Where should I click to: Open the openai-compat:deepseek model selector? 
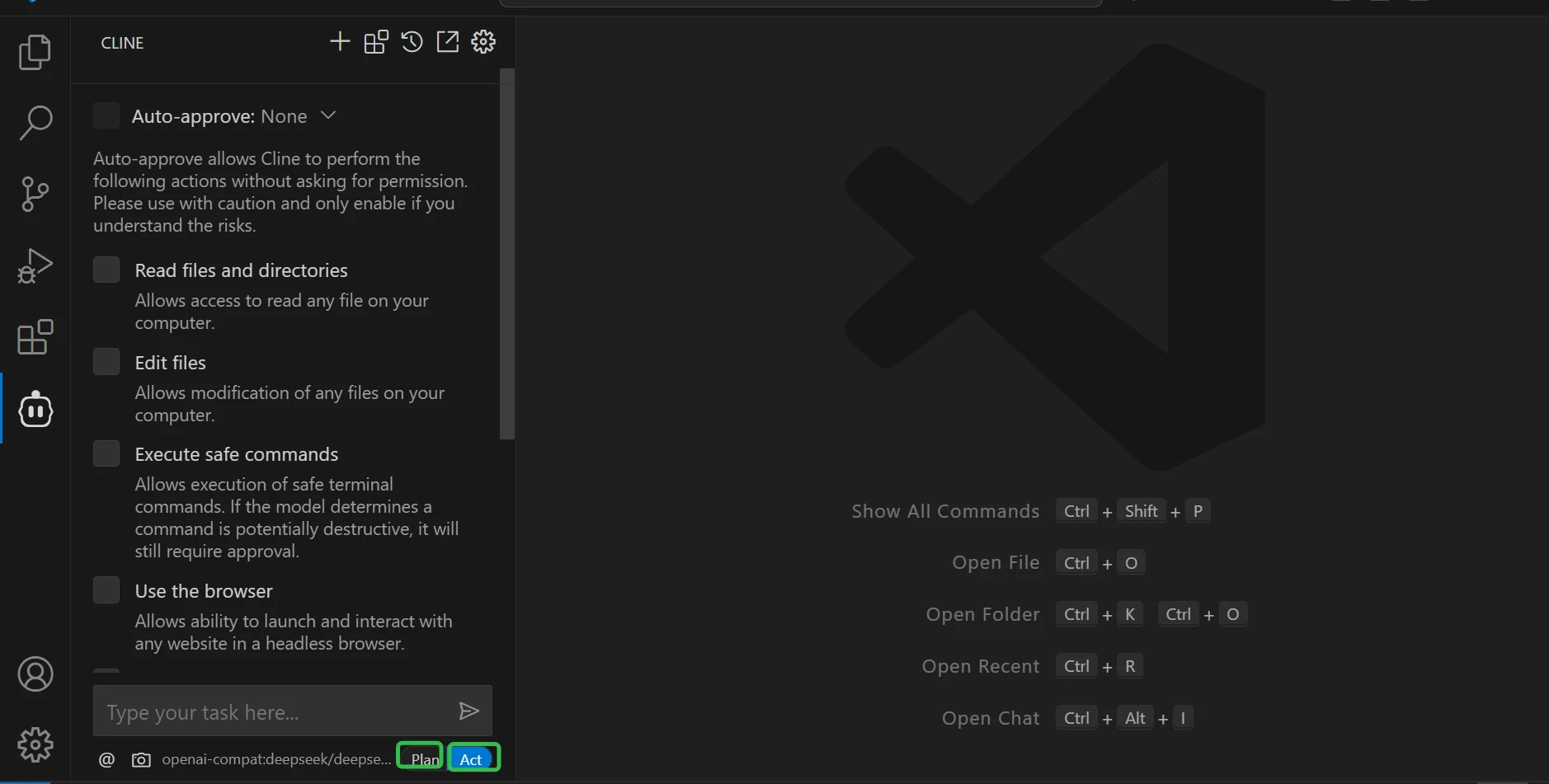click(x=276, y=759)
